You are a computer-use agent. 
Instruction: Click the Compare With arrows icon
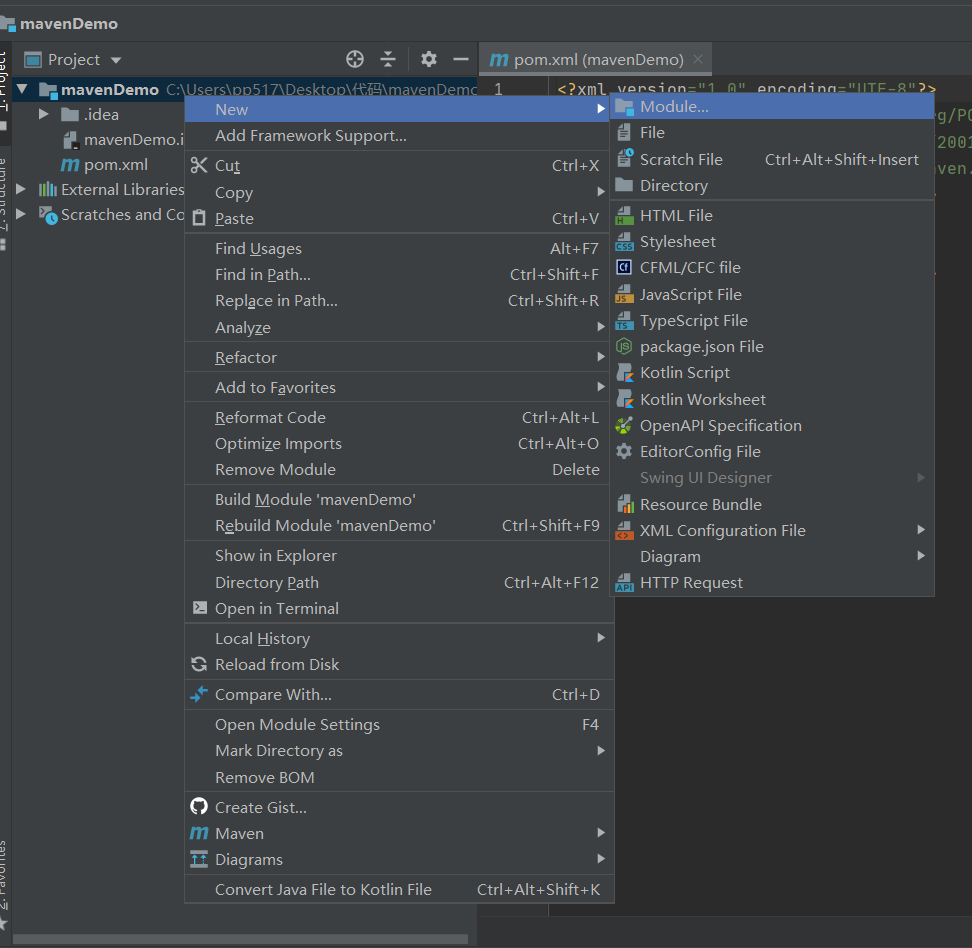pyautogui.click(x=199, y=694)
